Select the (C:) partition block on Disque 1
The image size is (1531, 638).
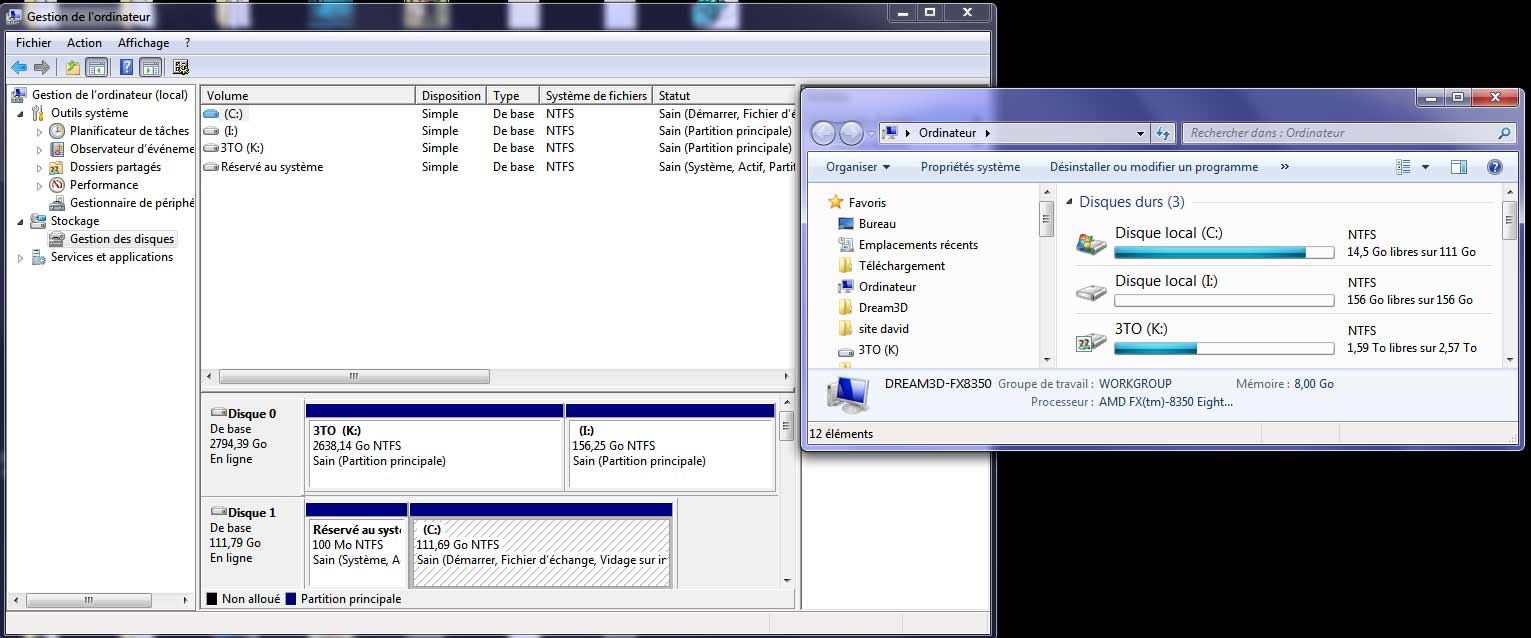pyautogui.click(x=540, y=546)
